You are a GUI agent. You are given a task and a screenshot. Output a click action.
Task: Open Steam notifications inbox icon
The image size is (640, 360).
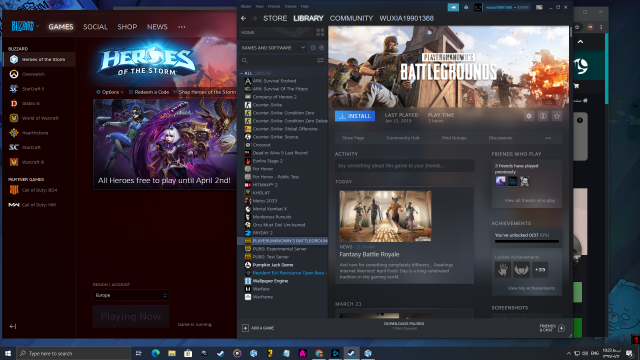click(466, 7)
